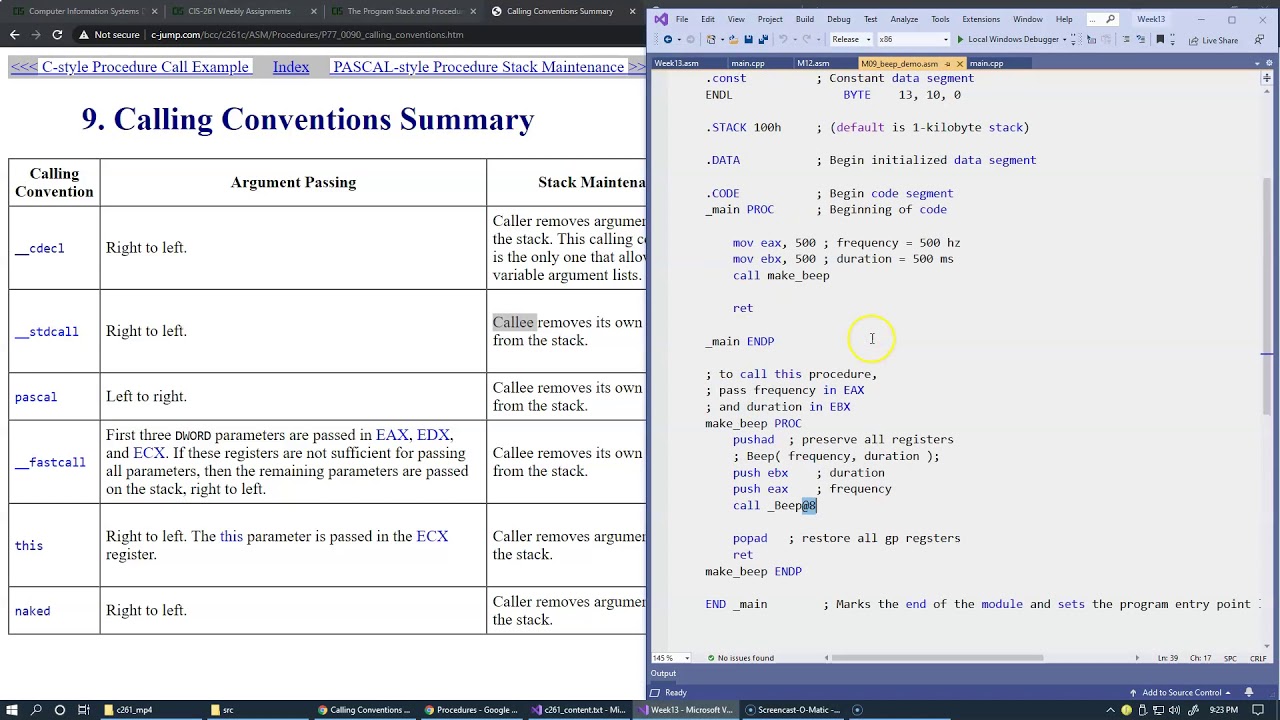The width and height of the screenshot is (1280, 720).
Task: Click the Visual Studio navigate forward icon
Action: coord(690,39)
